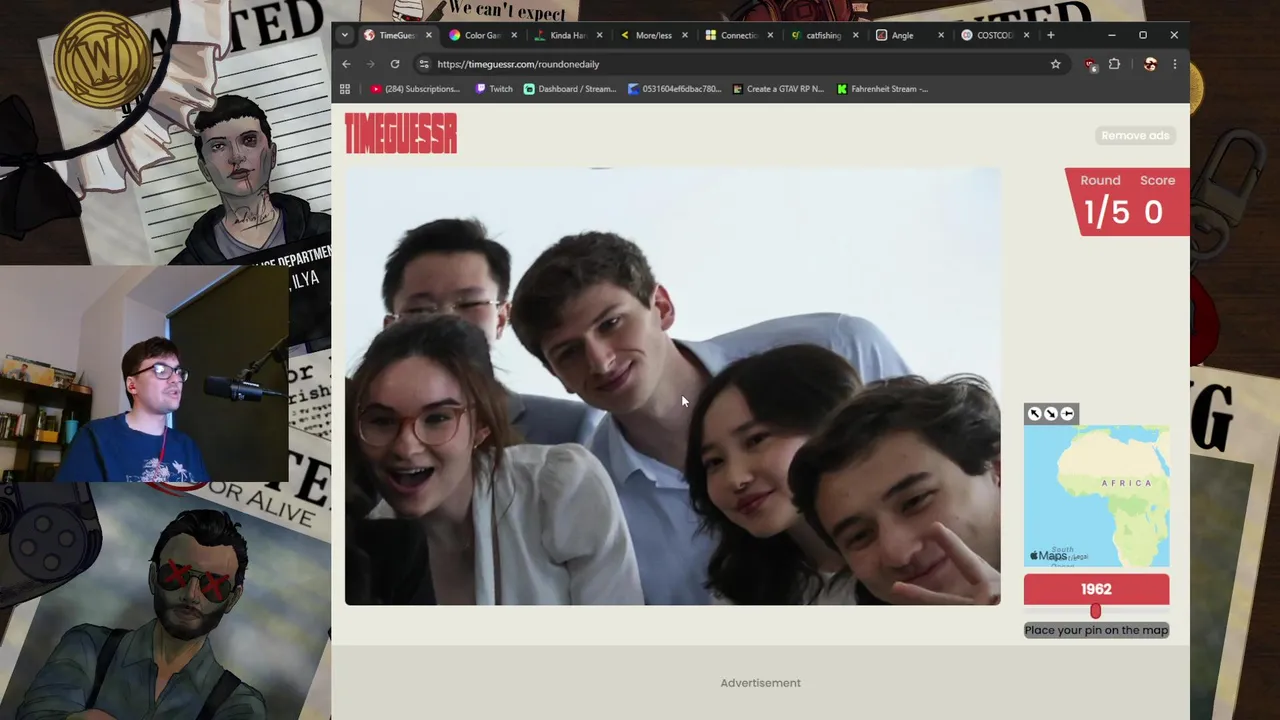Shrink the map with the down-right arrow icon
This screenshot has height=720, width=1280.
pos(1051,414)
